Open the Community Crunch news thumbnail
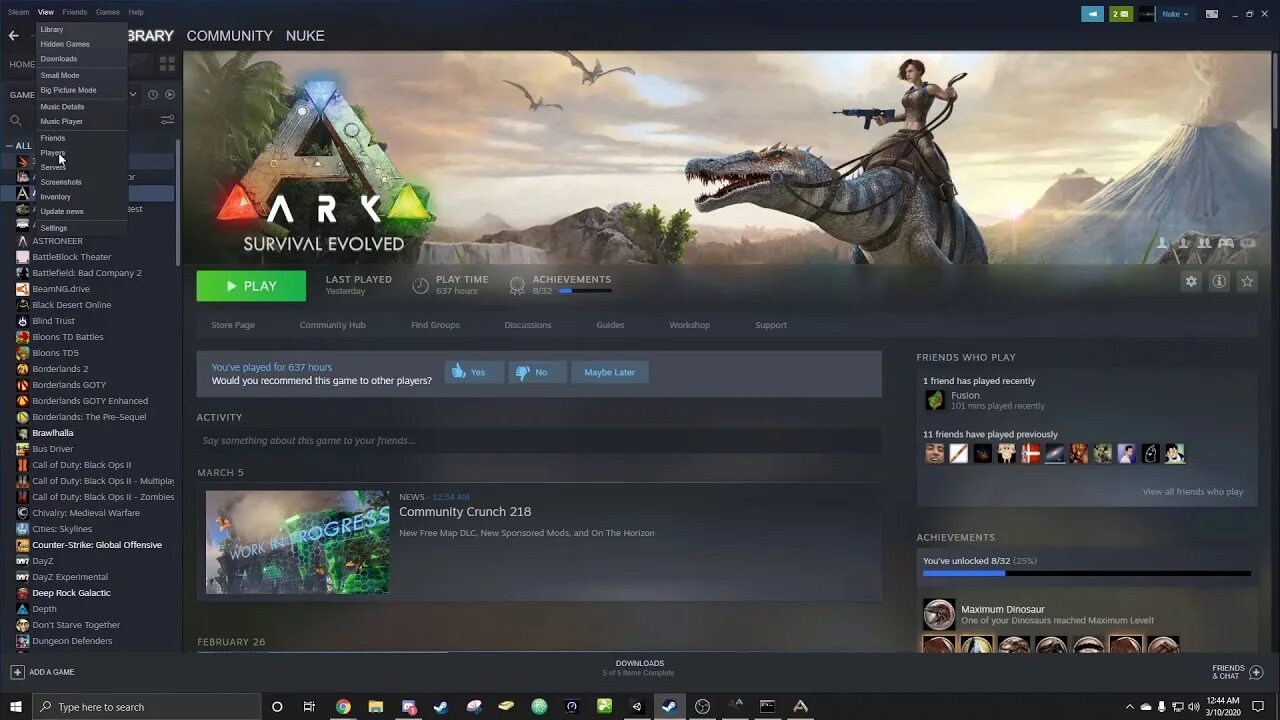Image resolution: width=1280 pixels, height=720 pixels. 297,542
